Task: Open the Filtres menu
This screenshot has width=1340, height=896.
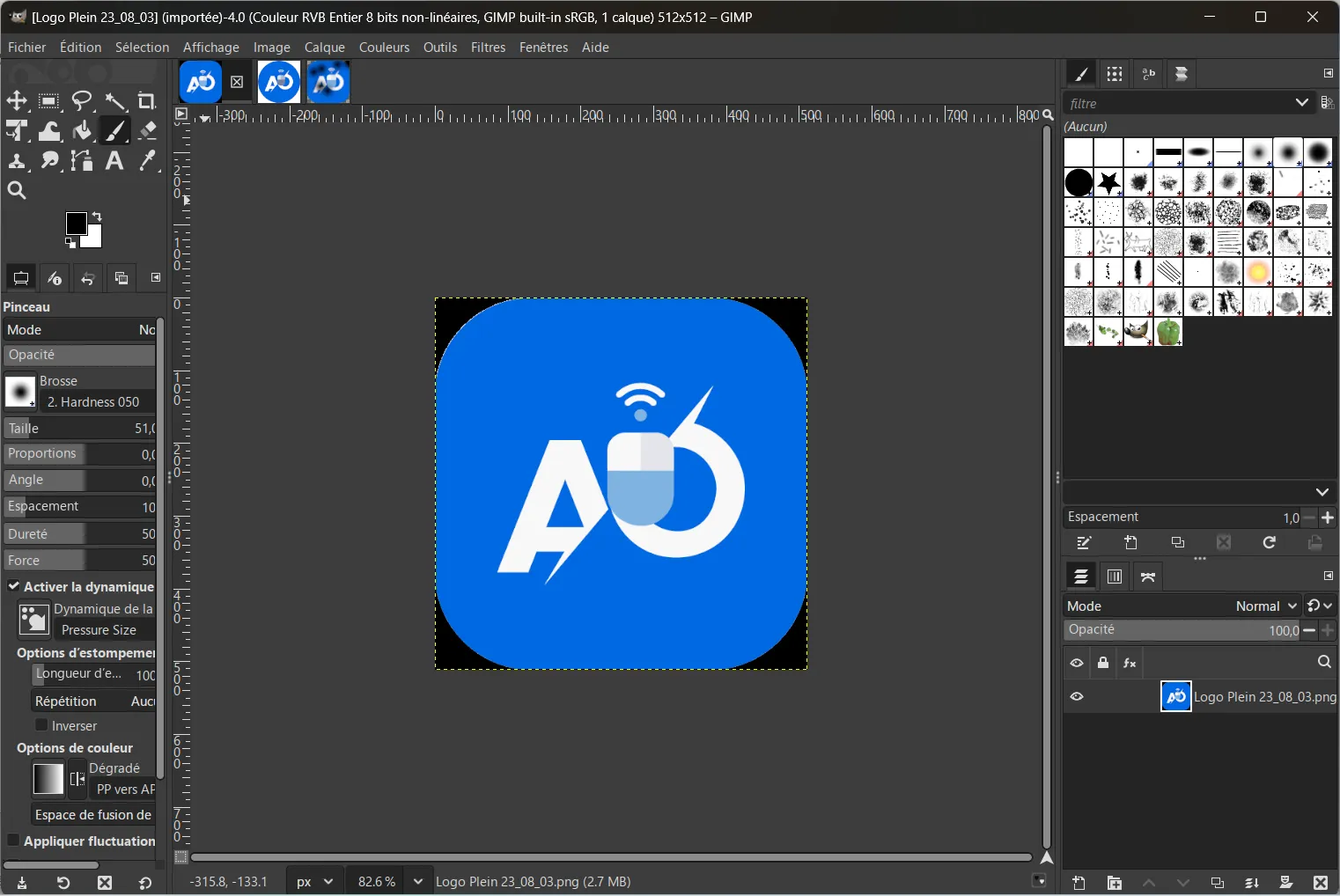Action: [488, 48]
